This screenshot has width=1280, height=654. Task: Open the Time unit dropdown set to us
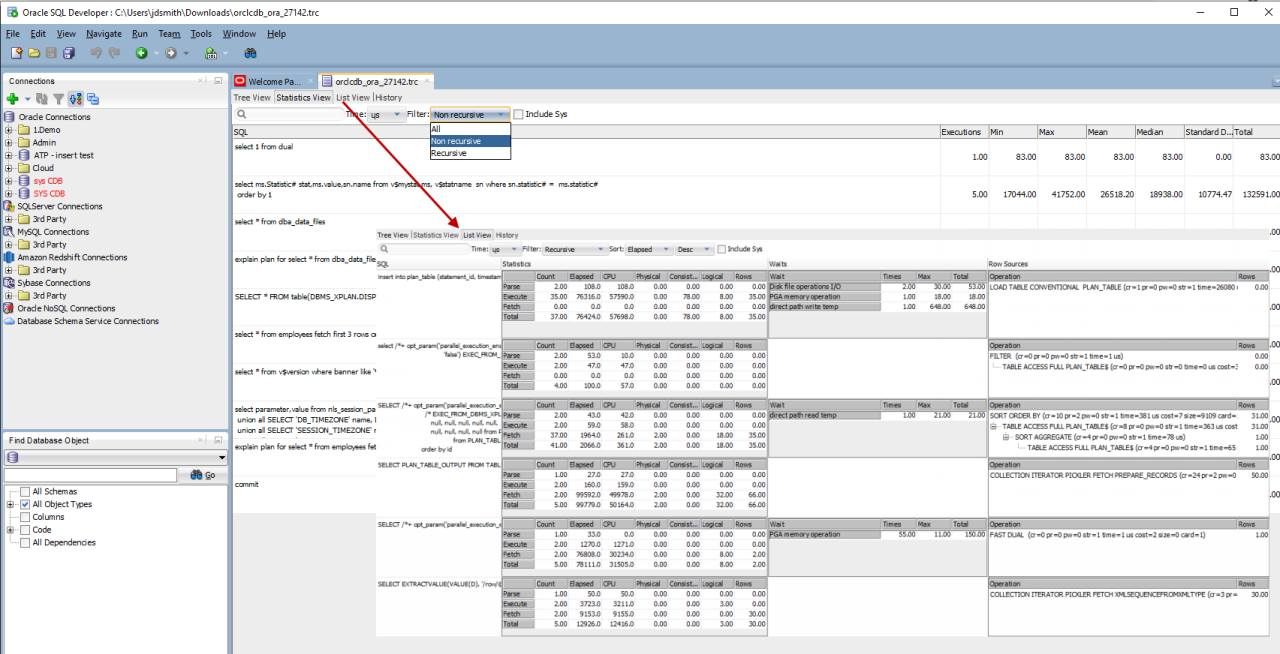386,115
